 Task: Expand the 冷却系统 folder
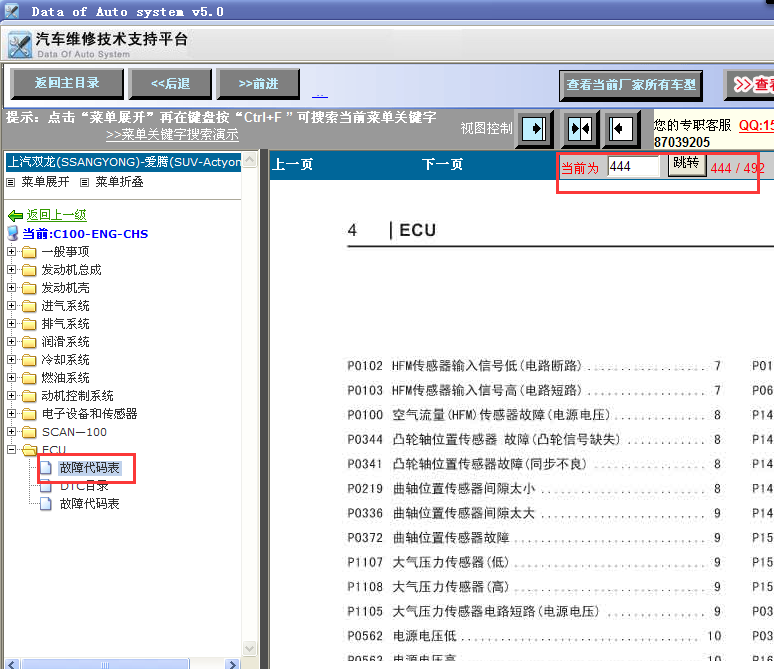tap(11, 359)
